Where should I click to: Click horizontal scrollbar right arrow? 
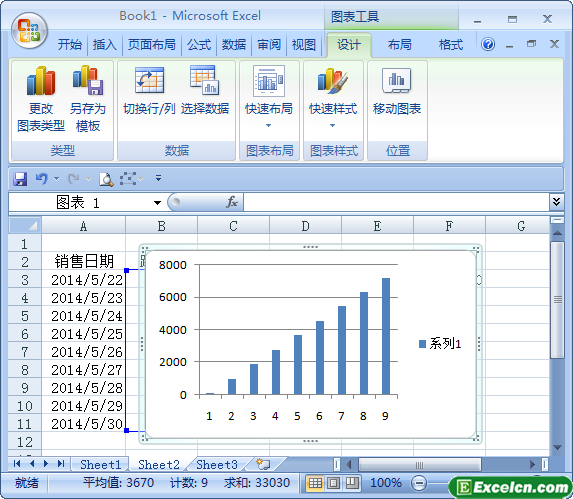[x=532, y=464]
